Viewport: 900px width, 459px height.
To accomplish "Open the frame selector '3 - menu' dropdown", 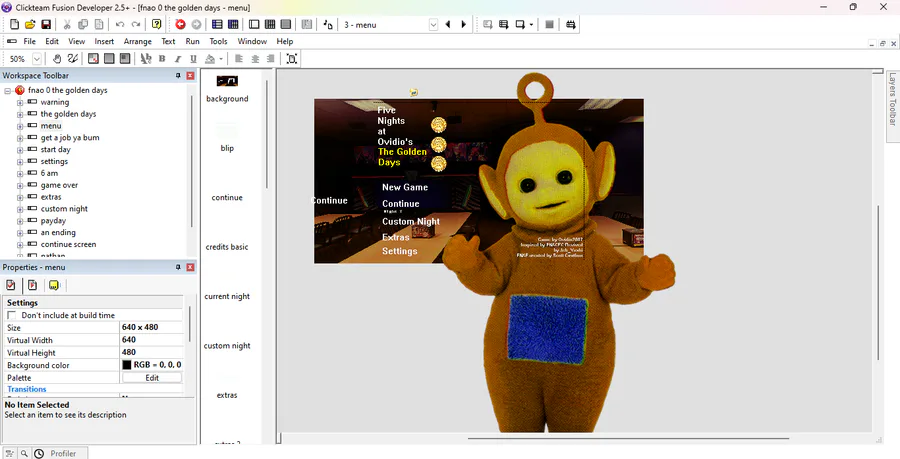I will click(433, 25).
